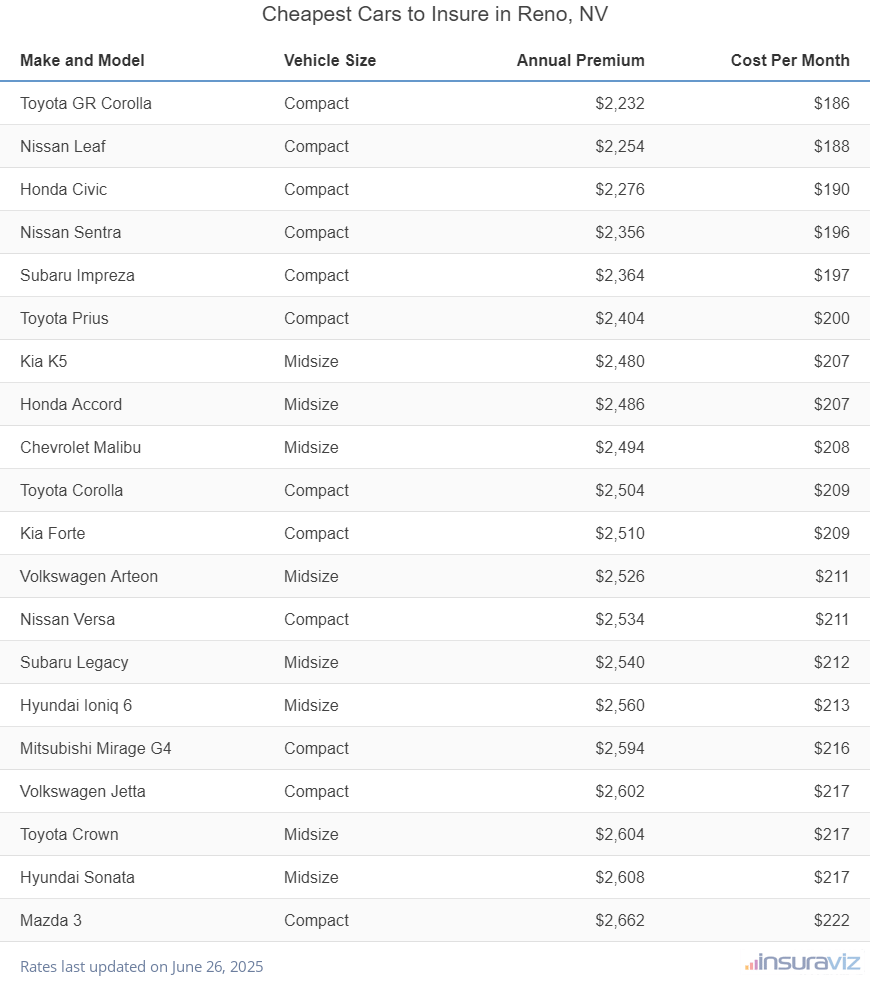Select the Volkswagen Arteon model name

(x=89, y=576)
